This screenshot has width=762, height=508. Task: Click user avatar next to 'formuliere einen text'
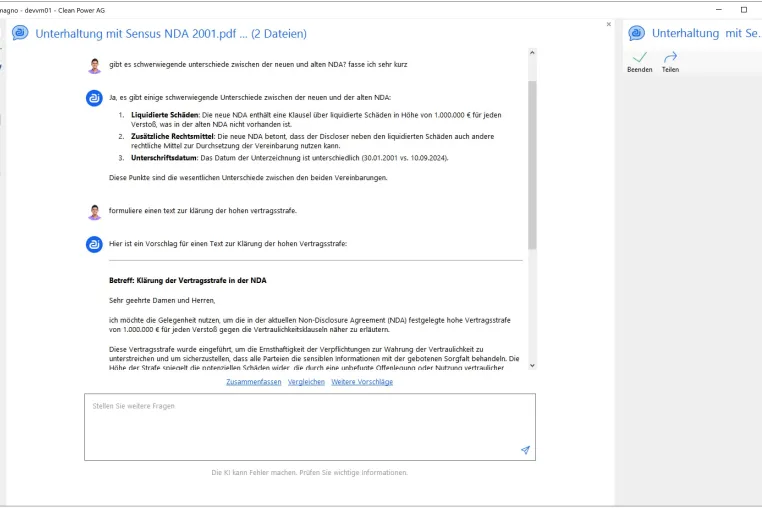tap(94, 212)
